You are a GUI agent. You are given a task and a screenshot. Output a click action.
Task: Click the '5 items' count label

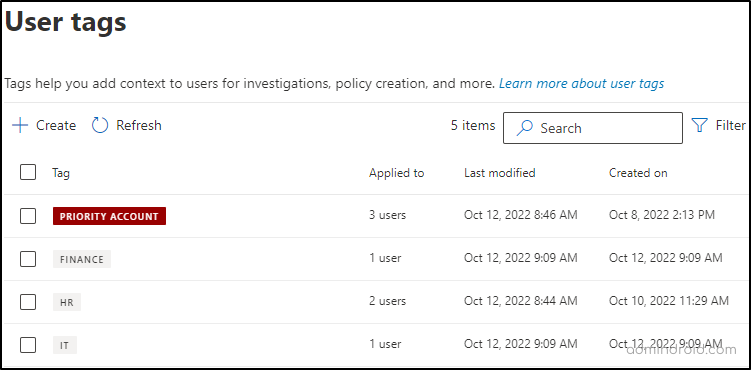click(473, 125)
